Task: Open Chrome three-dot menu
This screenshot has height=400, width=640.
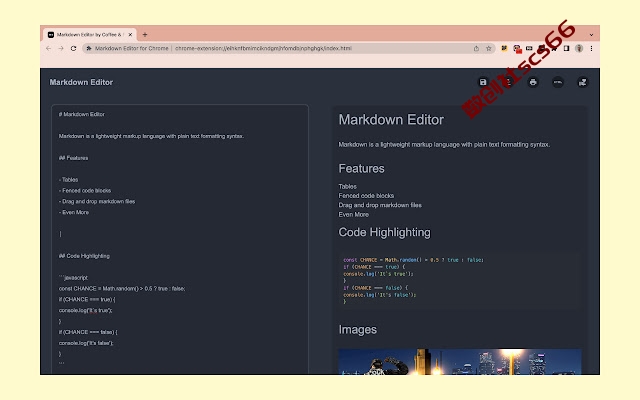Action: click(x=591, y=48)
